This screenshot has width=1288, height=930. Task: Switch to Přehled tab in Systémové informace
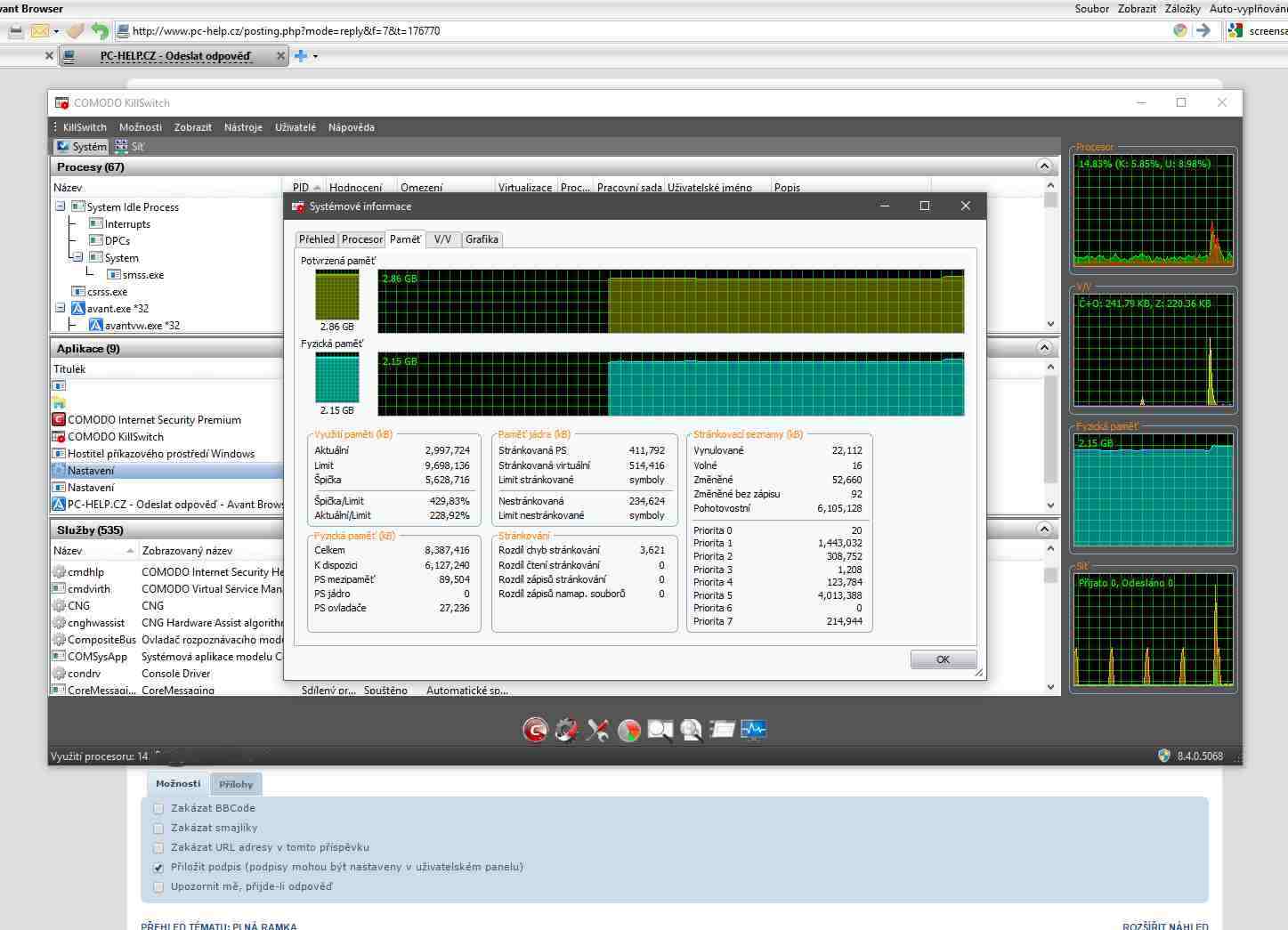[317, 239]
